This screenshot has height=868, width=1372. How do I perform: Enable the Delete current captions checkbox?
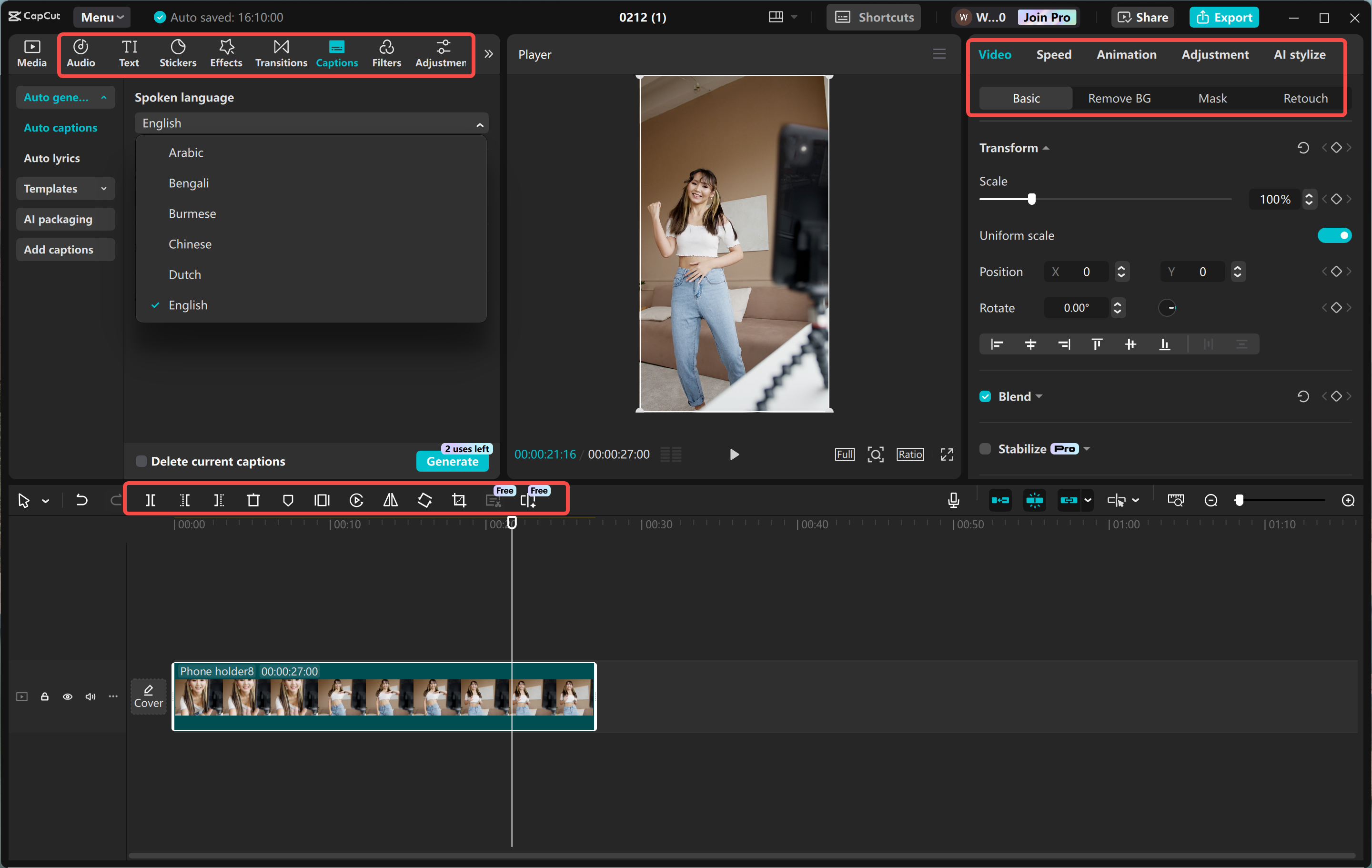point(141,461)
